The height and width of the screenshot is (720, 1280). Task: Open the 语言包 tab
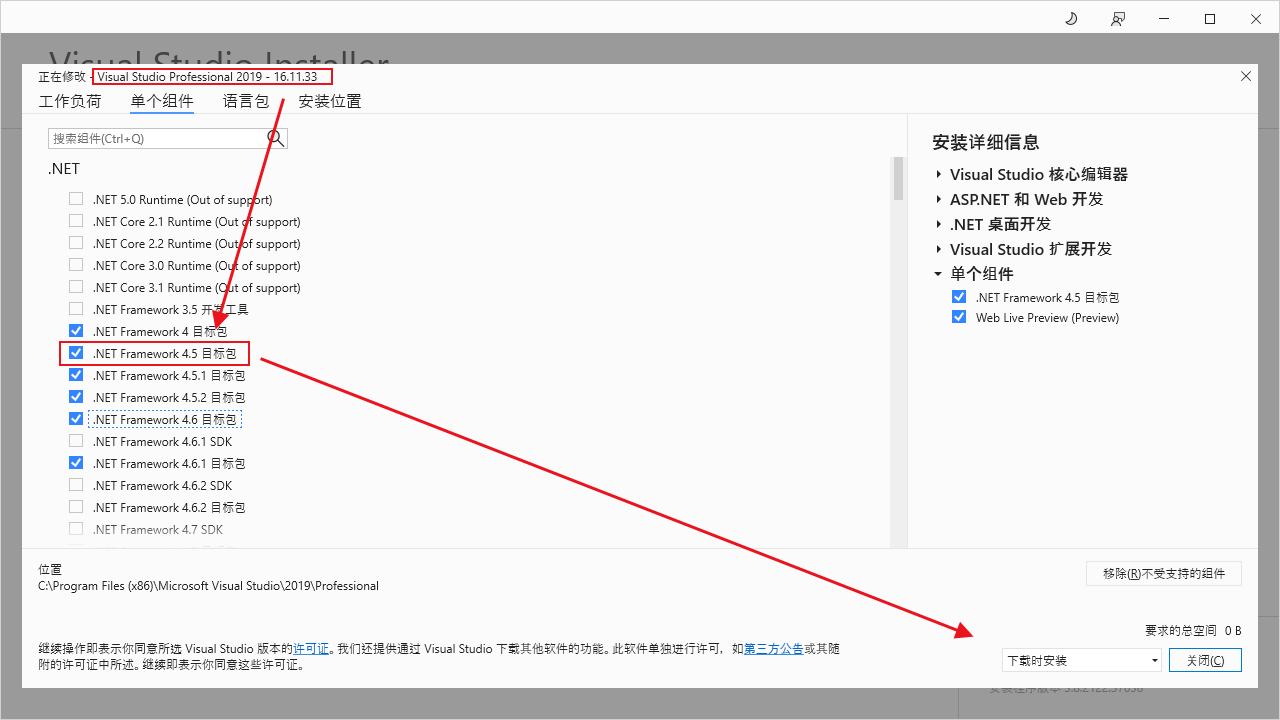246,101
